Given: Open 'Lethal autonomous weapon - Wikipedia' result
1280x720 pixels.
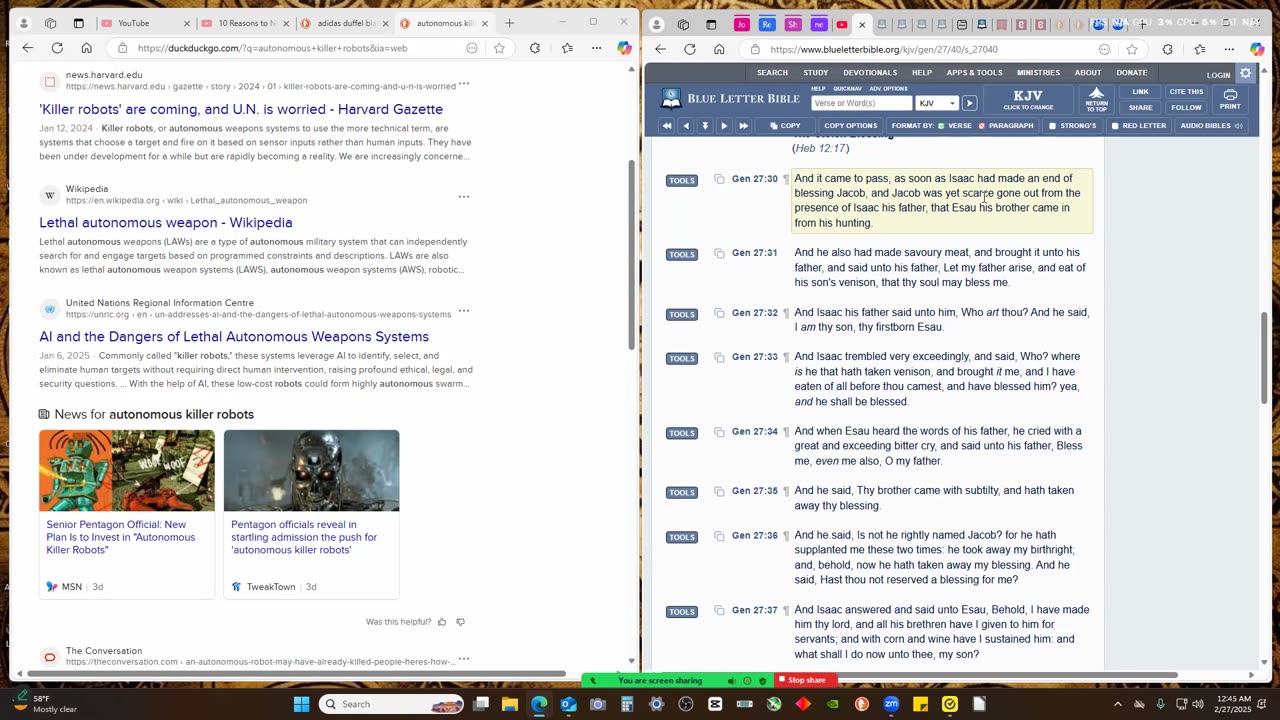Looking at the screenshot, I should (166, 223).
